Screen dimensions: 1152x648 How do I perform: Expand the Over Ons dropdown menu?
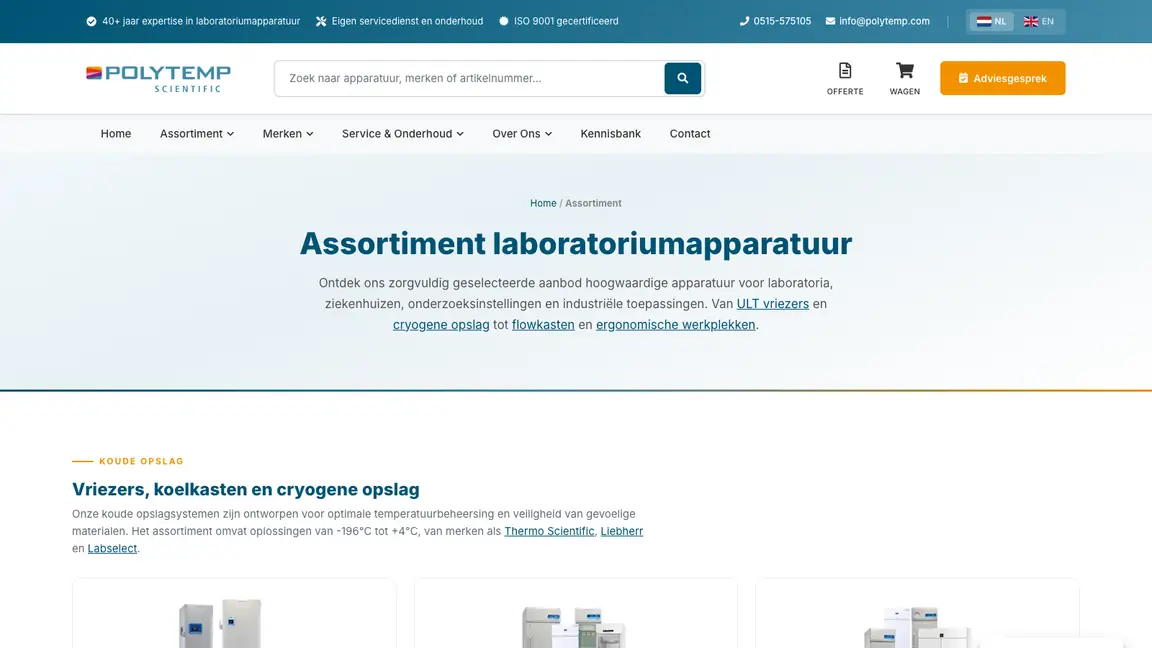[x=522, y=134]
